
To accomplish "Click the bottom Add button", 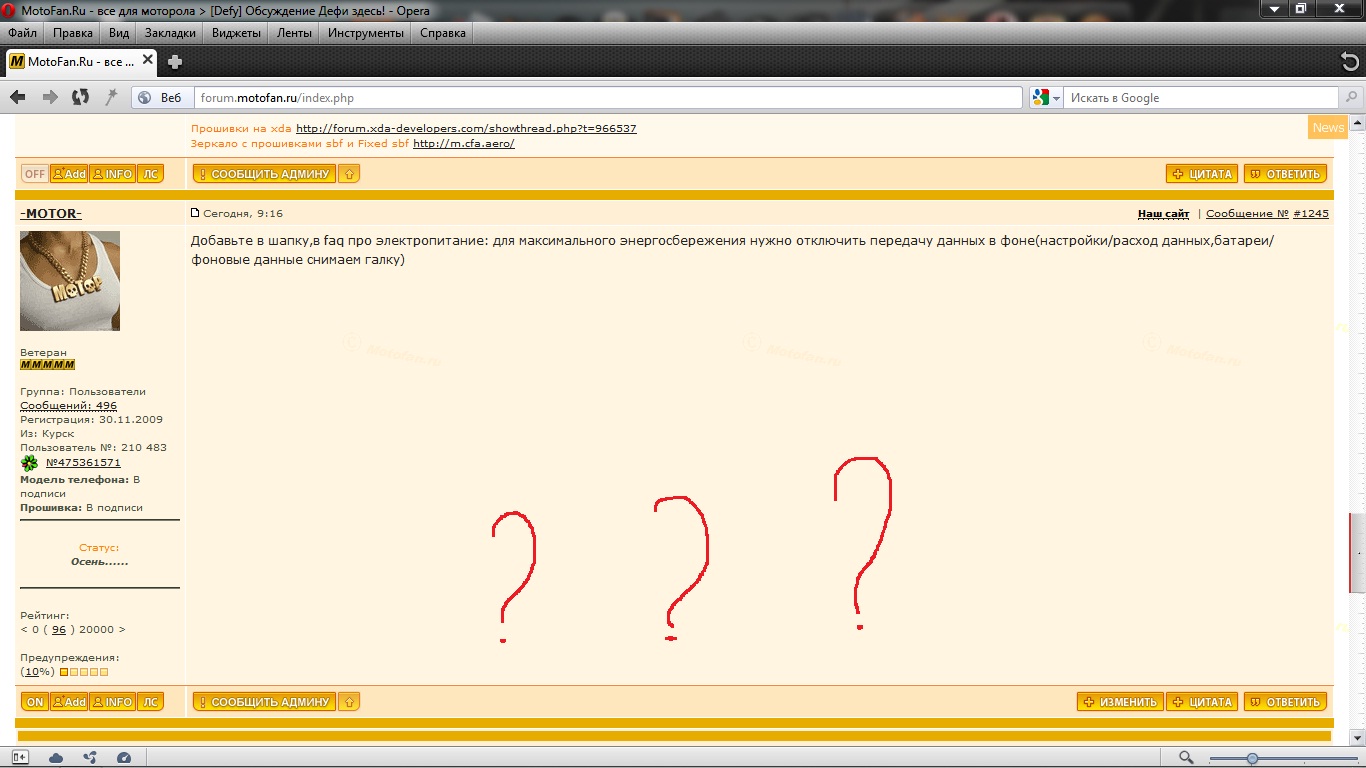I will (x=69, y=701).
